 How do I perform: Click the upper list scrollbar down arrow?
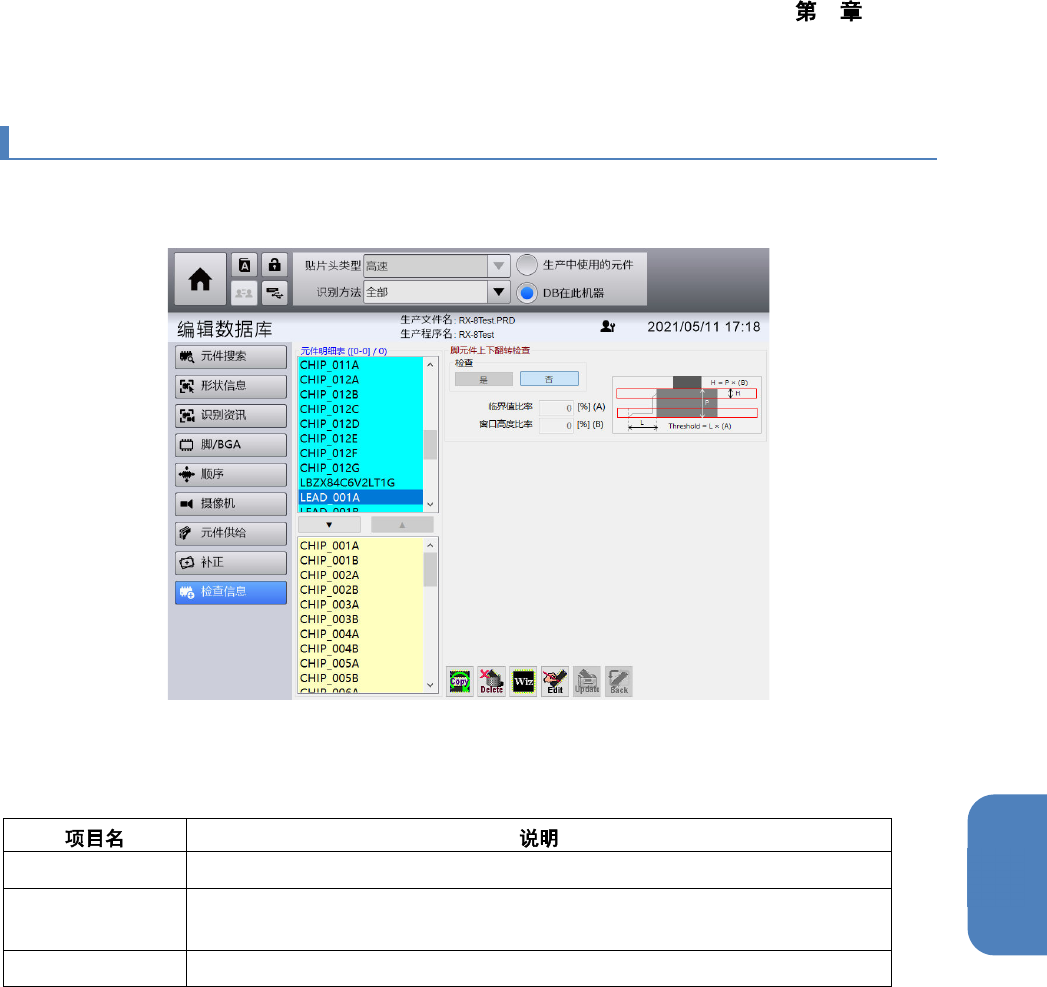[430, 504]
